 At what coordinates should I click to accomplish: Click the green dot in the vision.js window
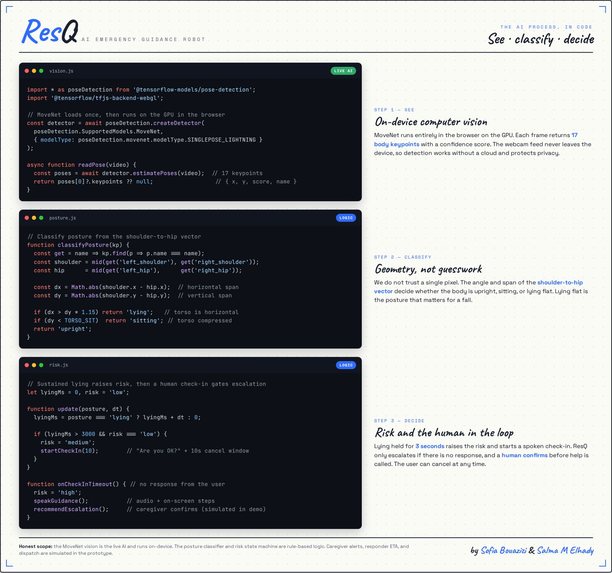[x=41, y=71]
